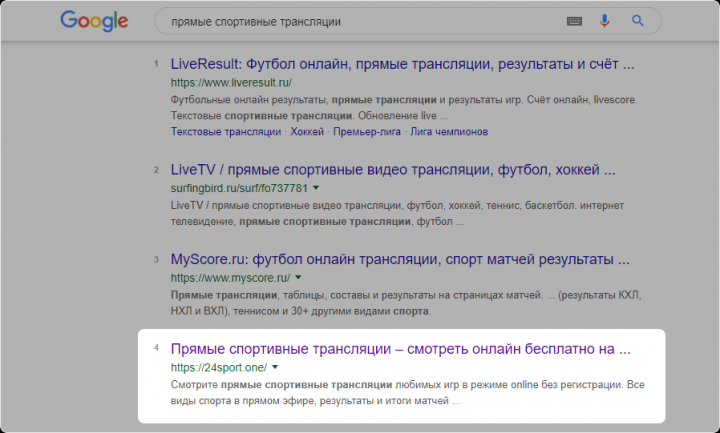
Task: Open the Хоккей sitelink
Action: (307, 132)
